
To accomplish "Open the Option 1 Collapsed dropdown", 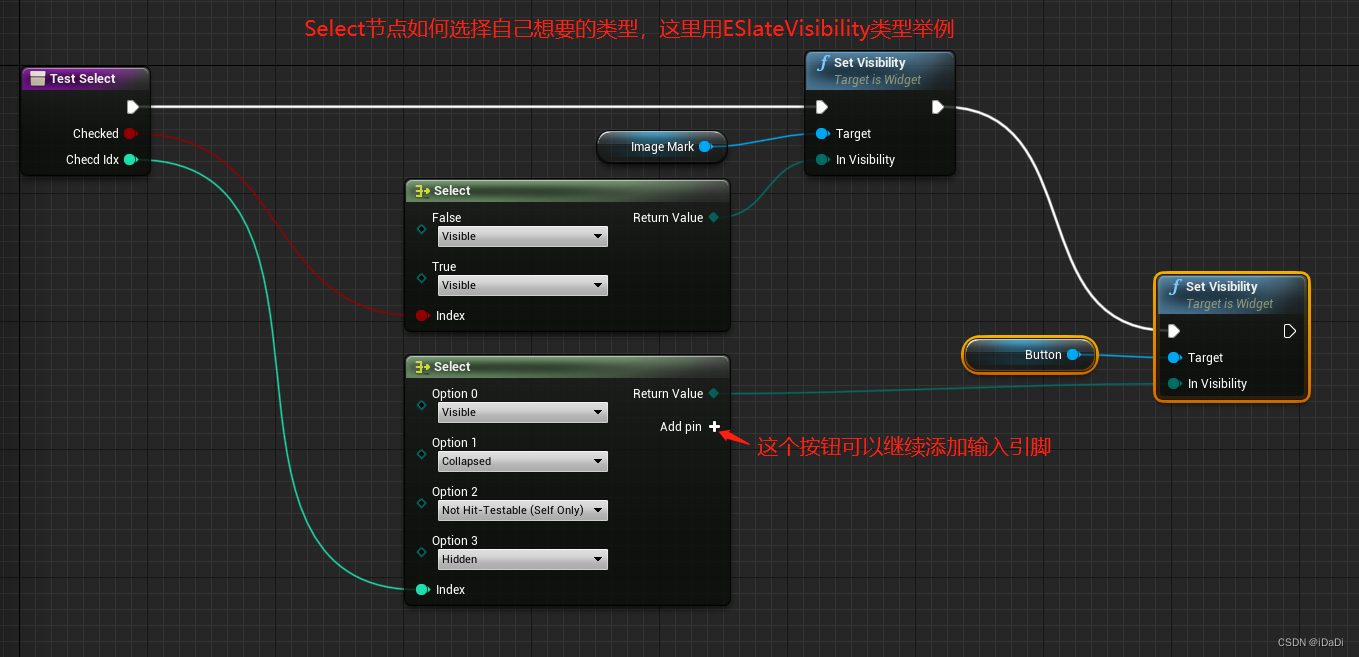I will (x=522, y=461).
